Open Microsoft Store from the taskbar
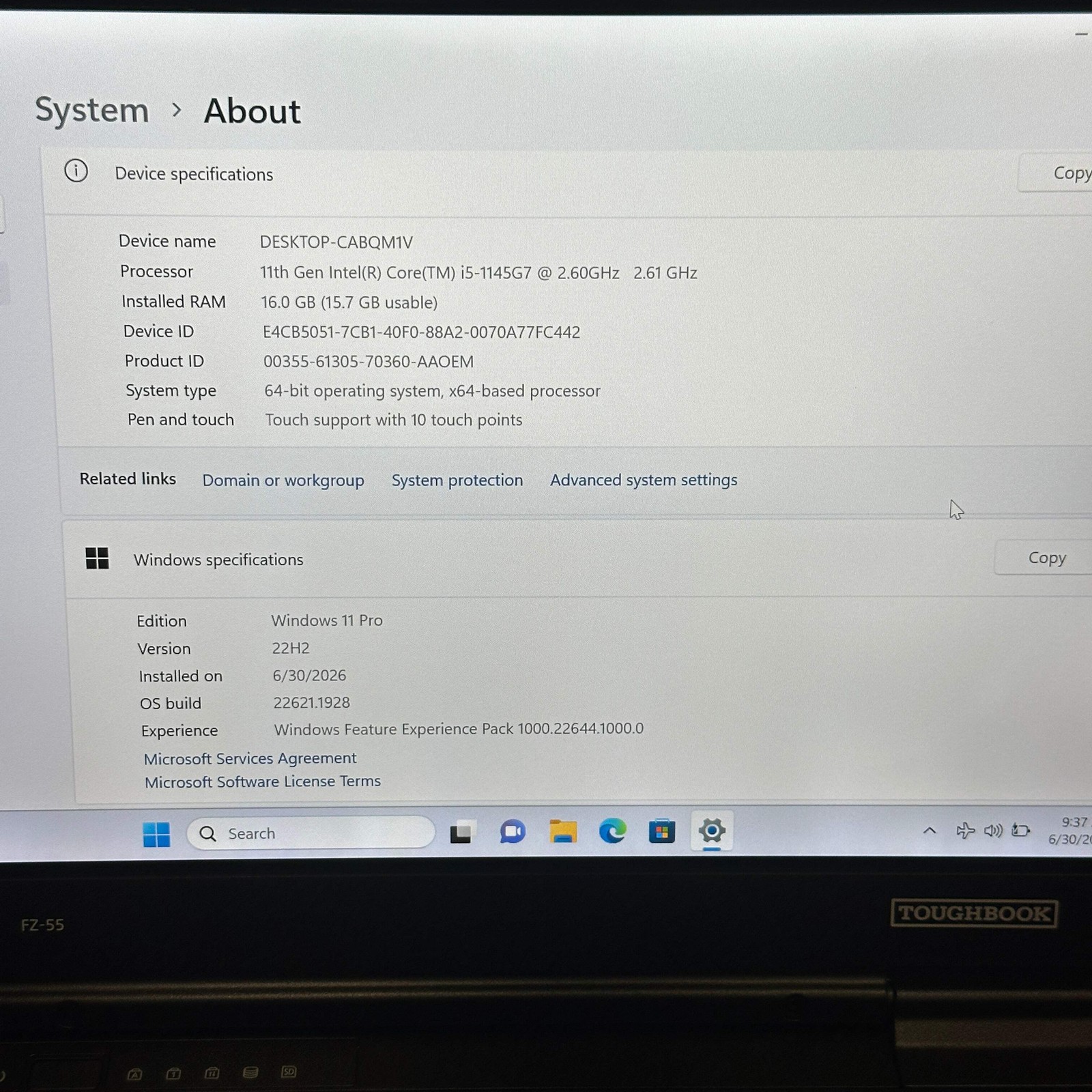Image resolution: width=1092 pixels, height=1092 pixels. tap(661, 831)
